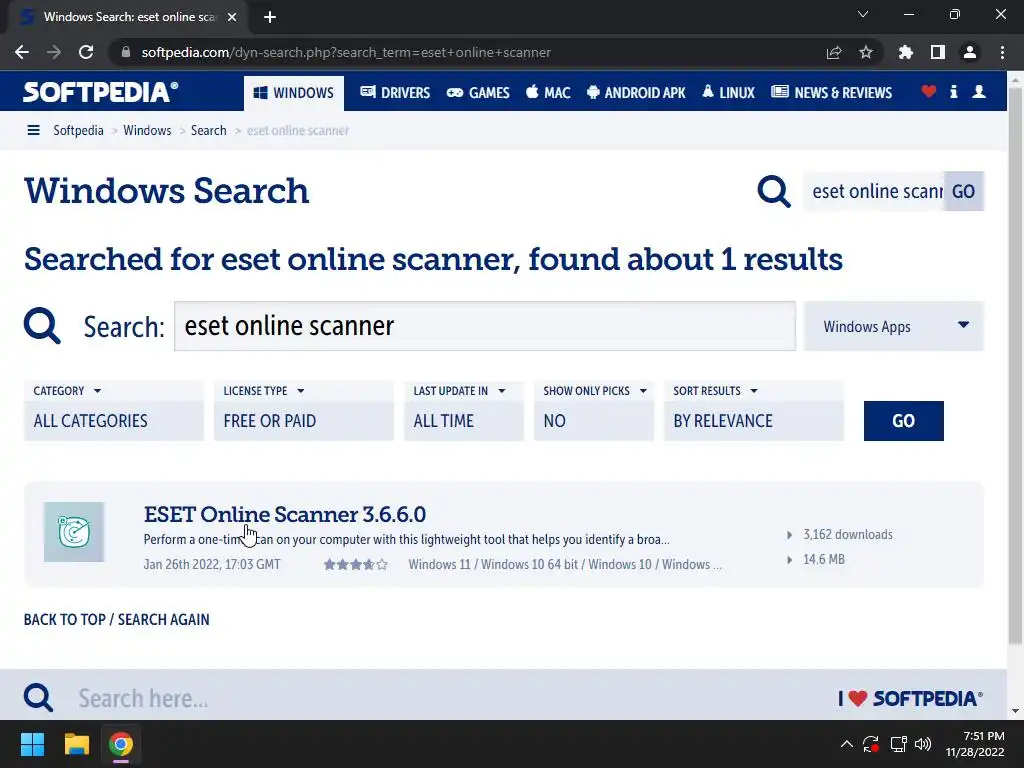1024x768 pixels.
Task: Open the Drivers section
Action: tap(395, 93)
